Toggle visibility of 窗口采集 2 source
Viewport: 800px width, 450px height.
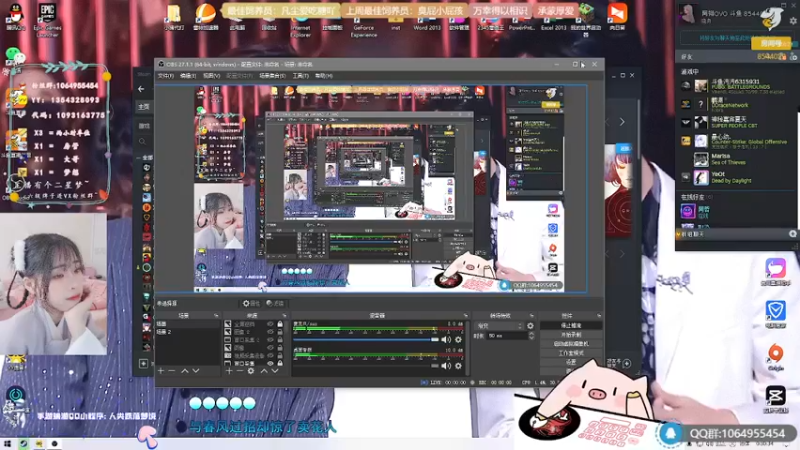270,340
